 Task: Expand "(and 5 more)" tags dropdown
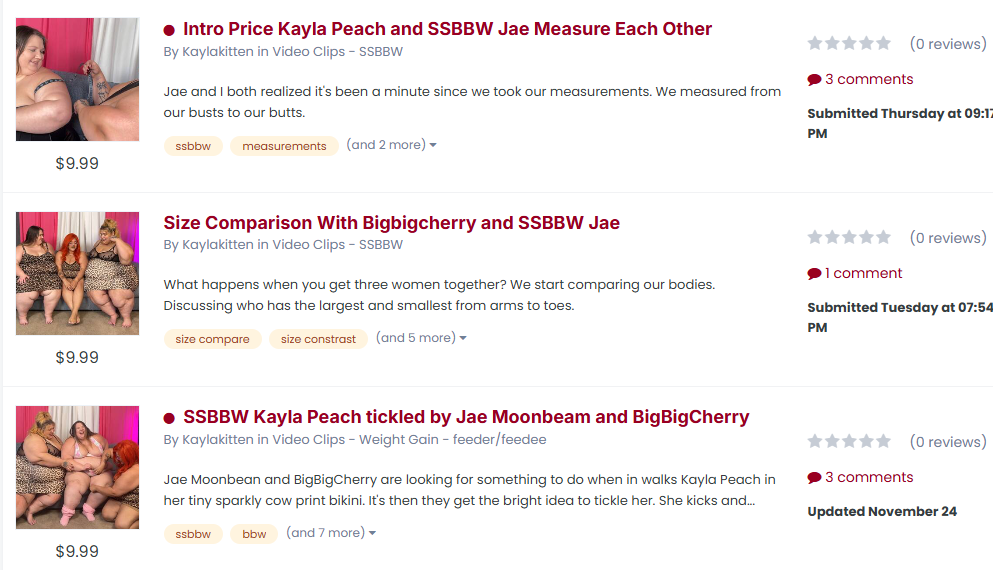click(x=421, y=338)
